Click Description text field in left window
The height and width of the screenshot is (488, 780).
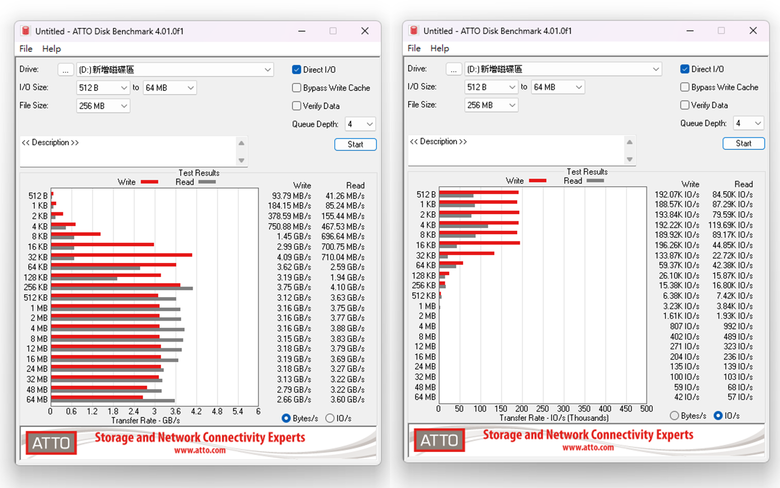(x=128, y=151)
